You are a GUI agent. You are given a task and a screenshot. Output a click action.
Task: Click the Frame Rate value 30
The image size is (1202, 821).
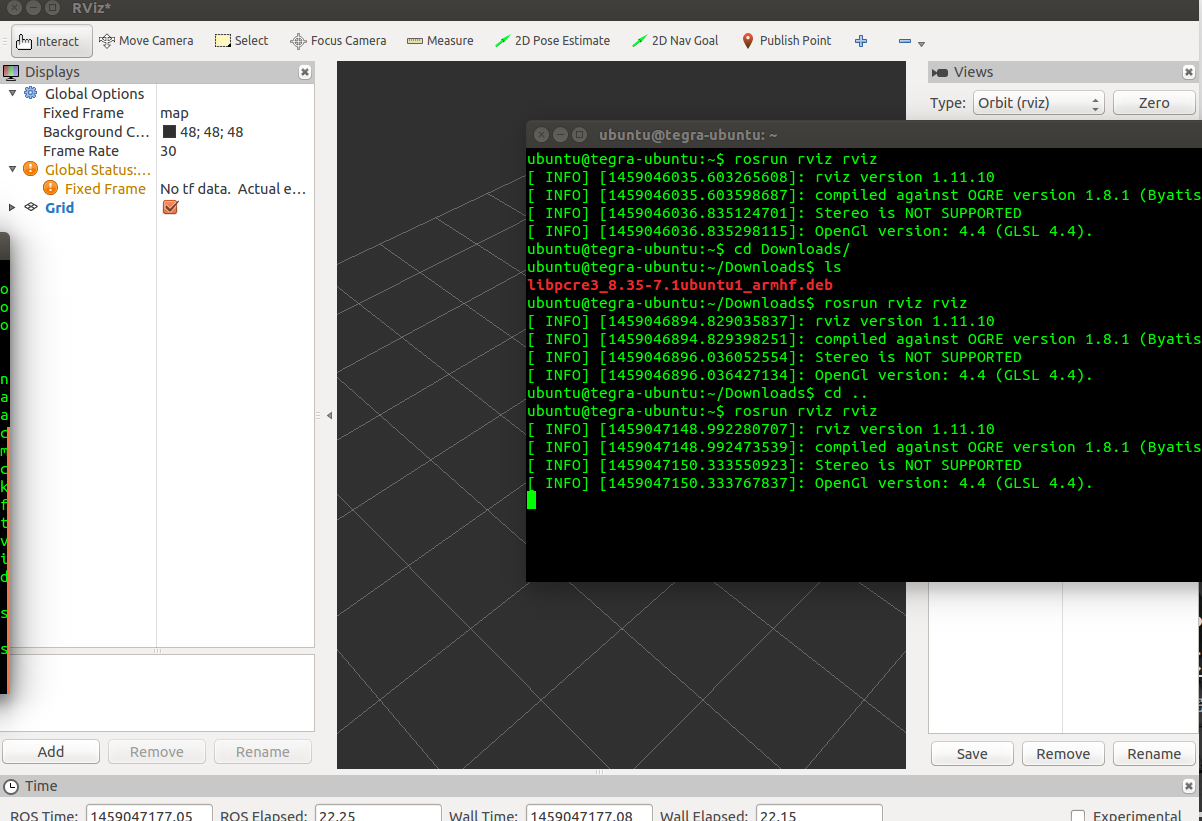[168, 151]
